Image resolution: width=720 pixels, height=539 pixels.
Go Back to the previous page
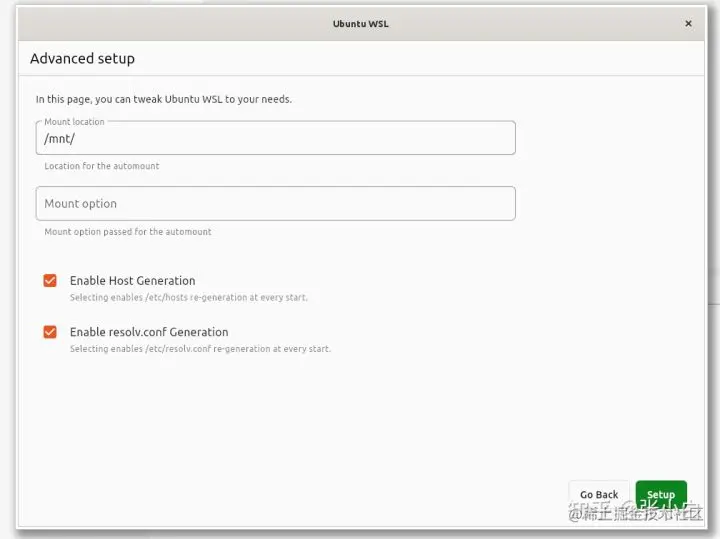599,494
